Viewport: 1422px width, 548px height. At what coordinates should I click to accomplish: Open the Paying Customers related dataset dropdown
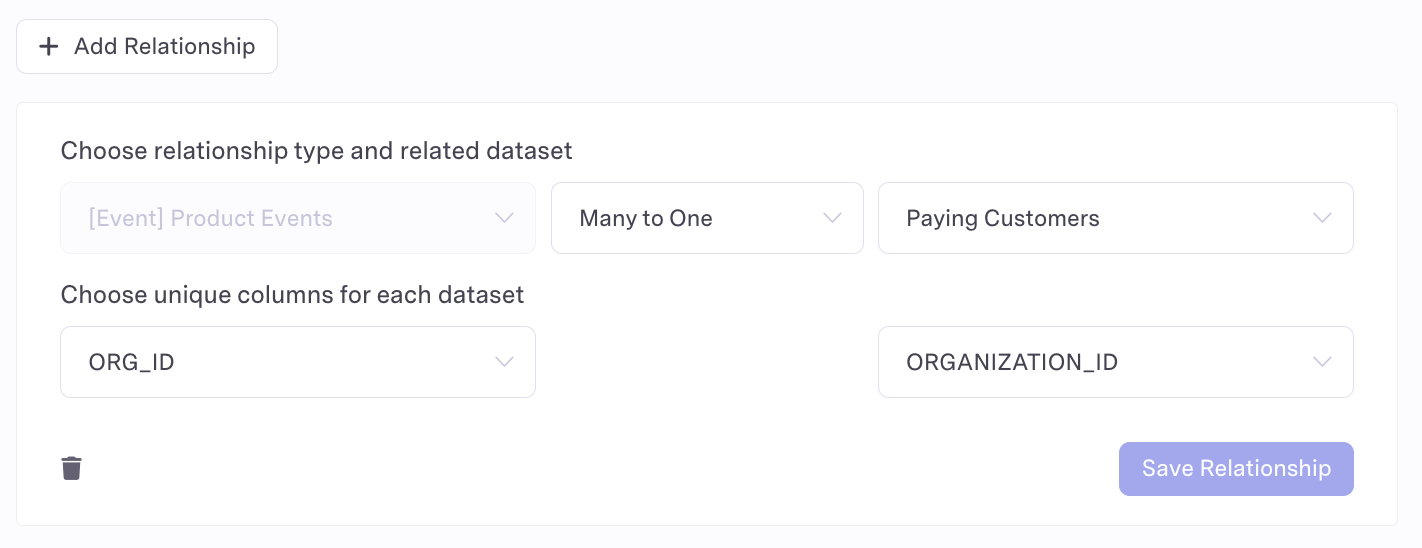pos(1115,218)
